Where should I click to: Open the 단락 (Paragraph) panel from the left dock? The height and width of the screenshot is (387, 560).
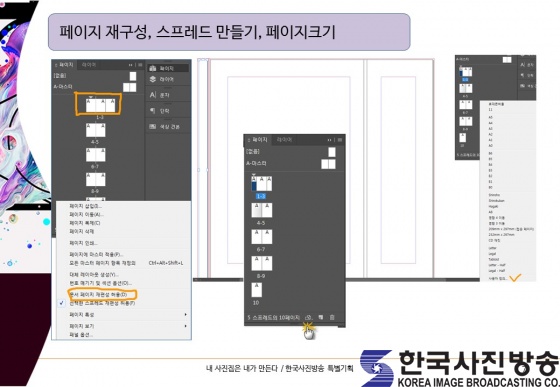point(159,111)
